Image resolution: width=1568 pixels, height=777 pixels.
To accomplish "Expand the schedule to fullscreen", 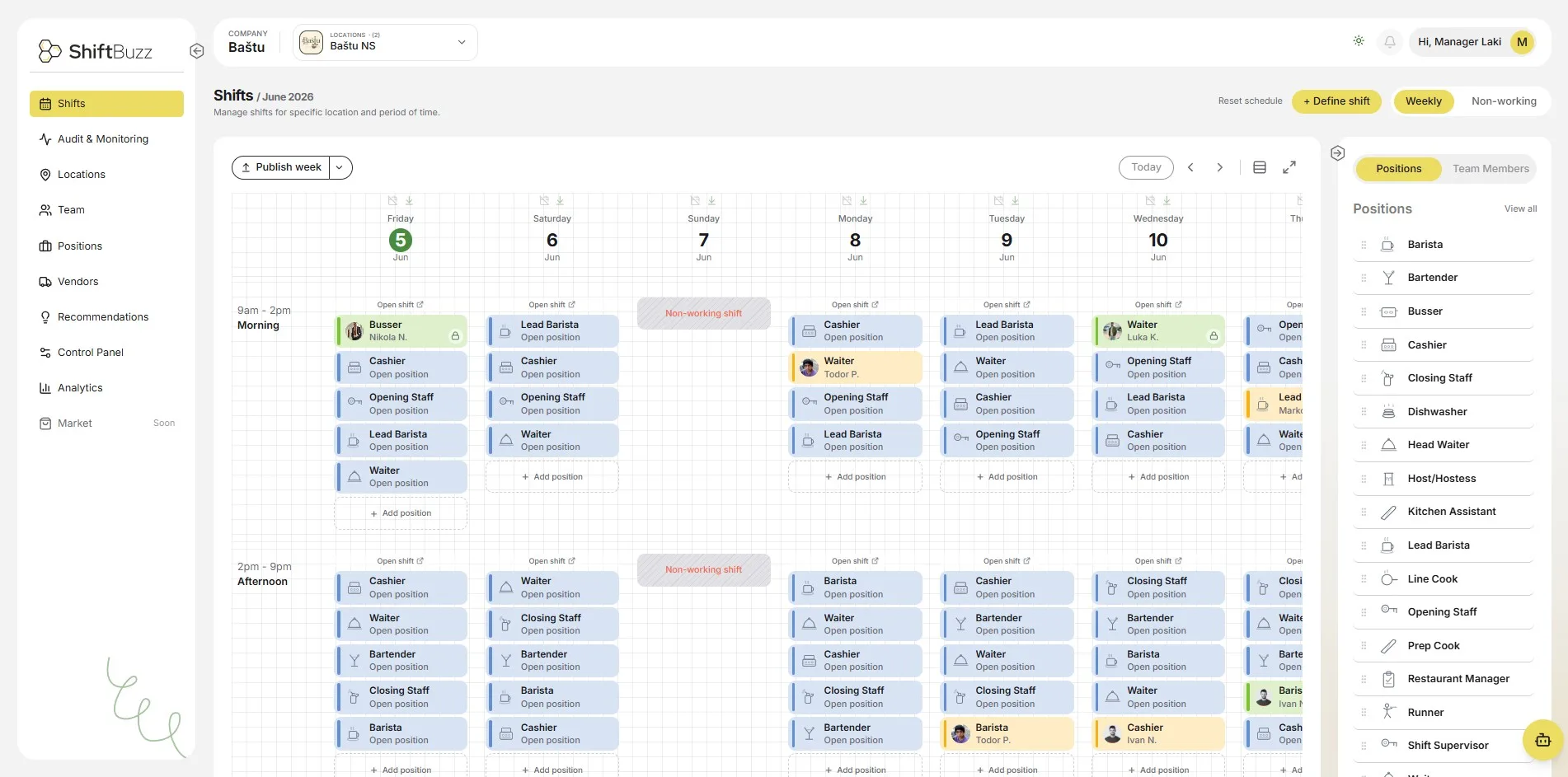I will click(1289, 167).
